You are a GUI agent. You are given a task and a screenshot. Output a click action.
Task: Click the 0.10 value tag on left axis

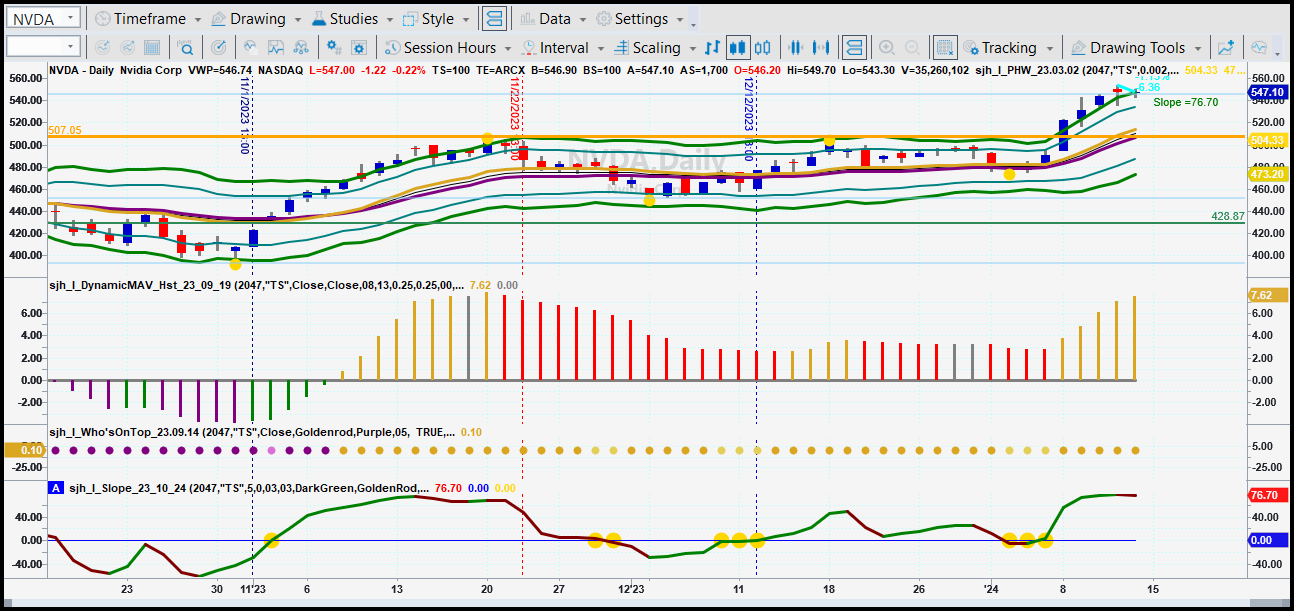pos(23,450)
